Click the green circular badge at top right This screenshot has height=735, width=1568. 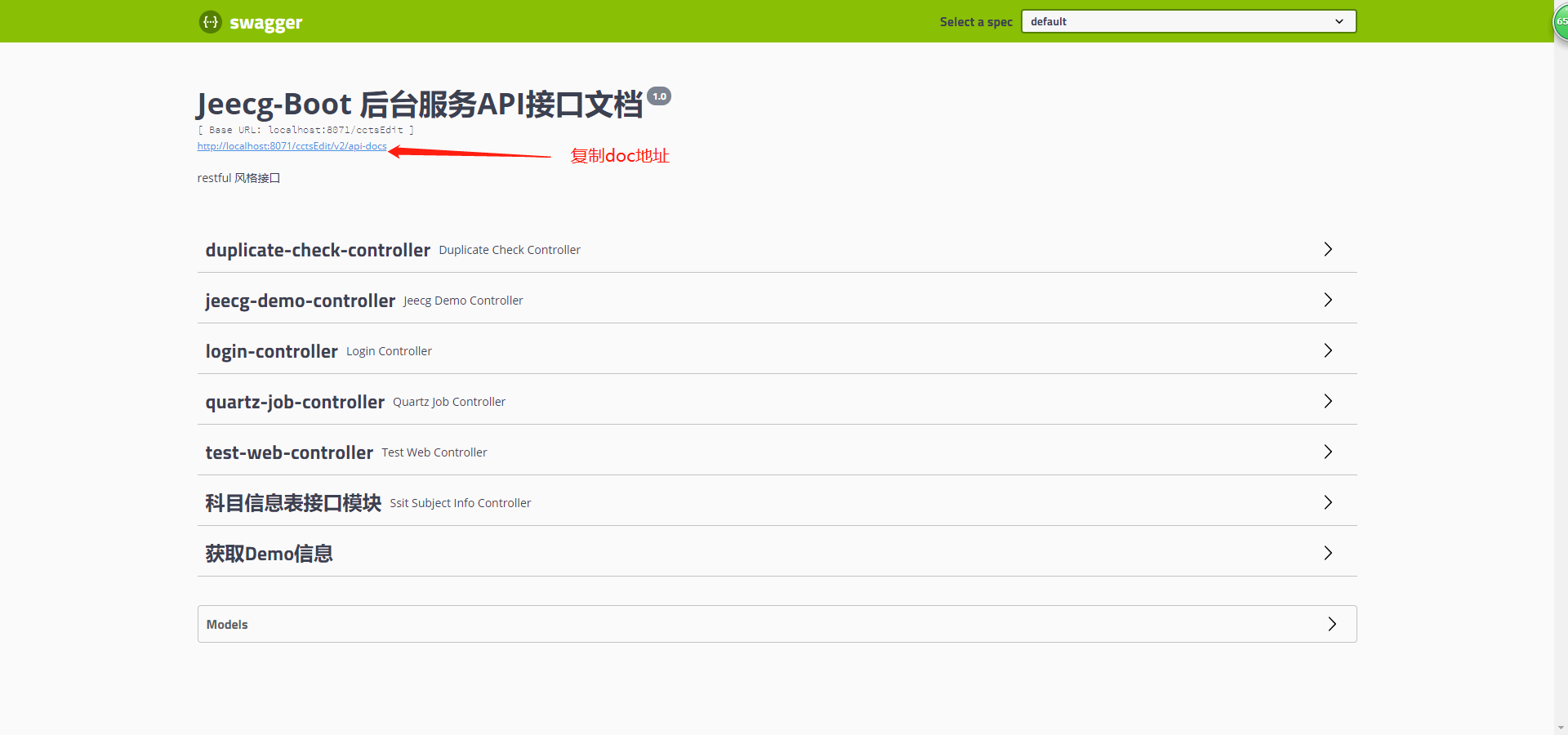click(1561, 21)
